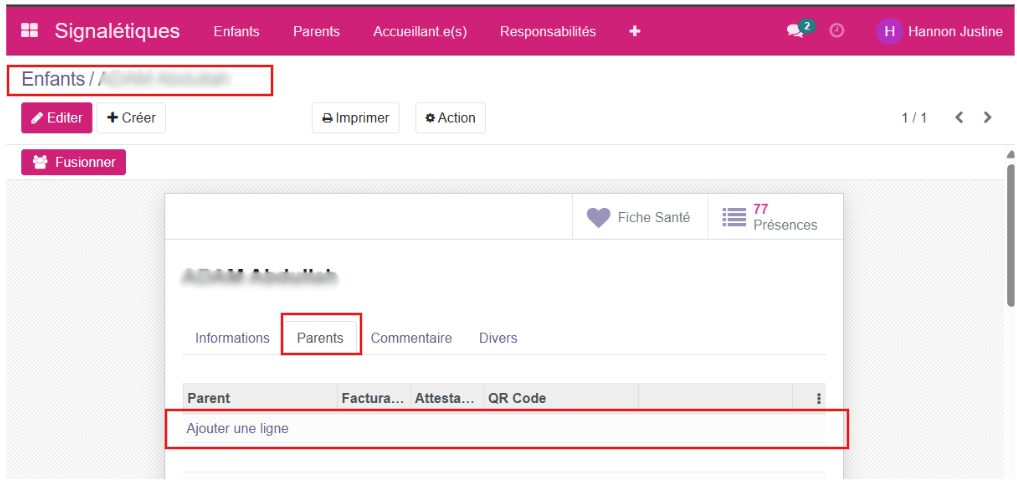Screen dimensions: 1017x485
Task: Open the apps grid menu icon
Action: click(30, 31)
